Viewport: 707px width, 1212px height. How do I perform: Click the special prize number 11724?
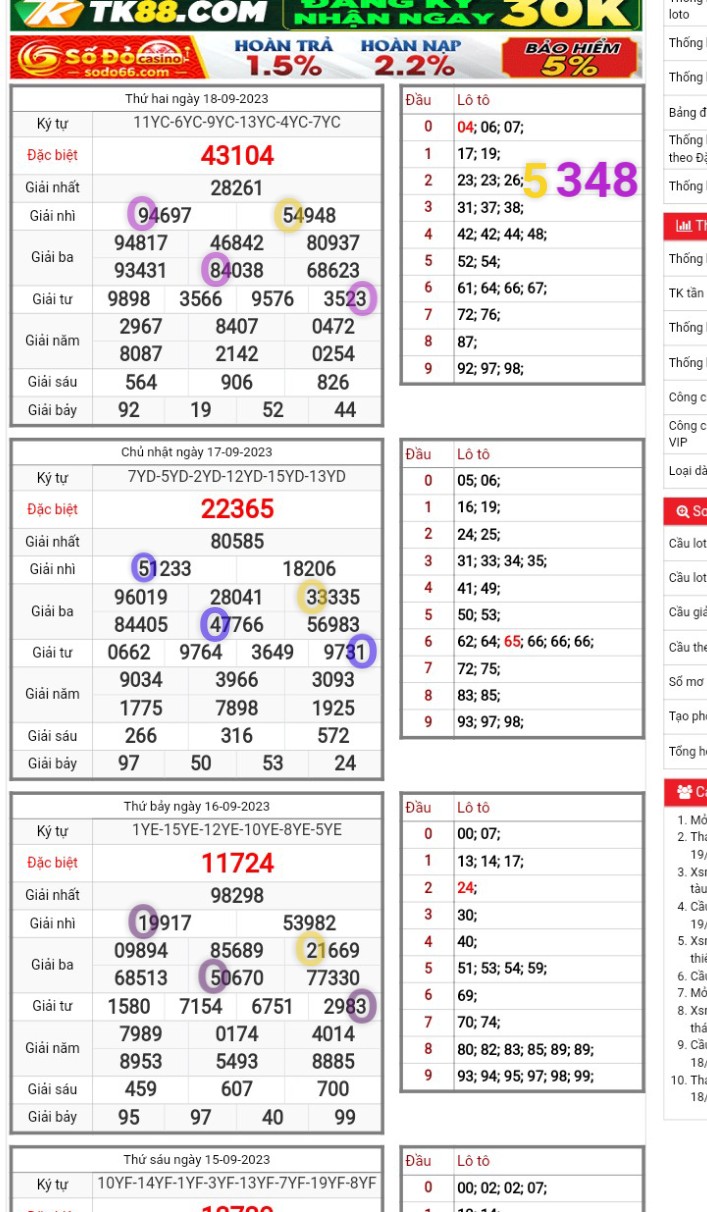click(x=237, y=863)
